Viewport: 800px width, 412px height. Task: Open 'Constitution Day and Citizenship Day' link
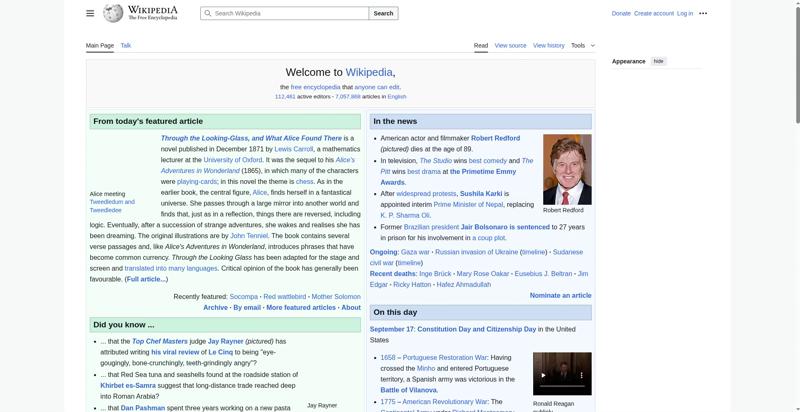477,329
